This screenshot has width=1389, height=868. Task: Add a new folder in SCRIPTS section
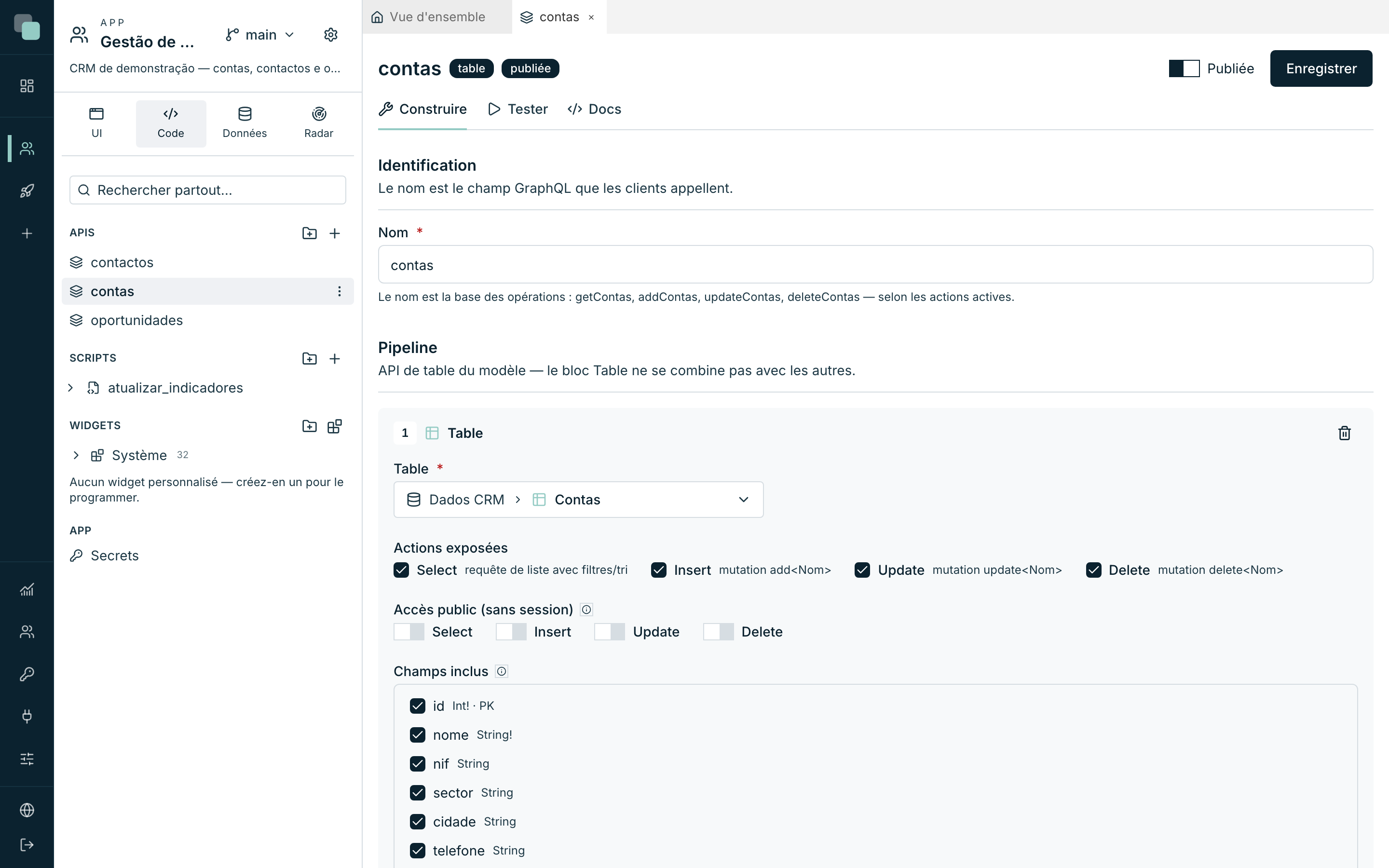pyautogui.click(x=309, y=358)
